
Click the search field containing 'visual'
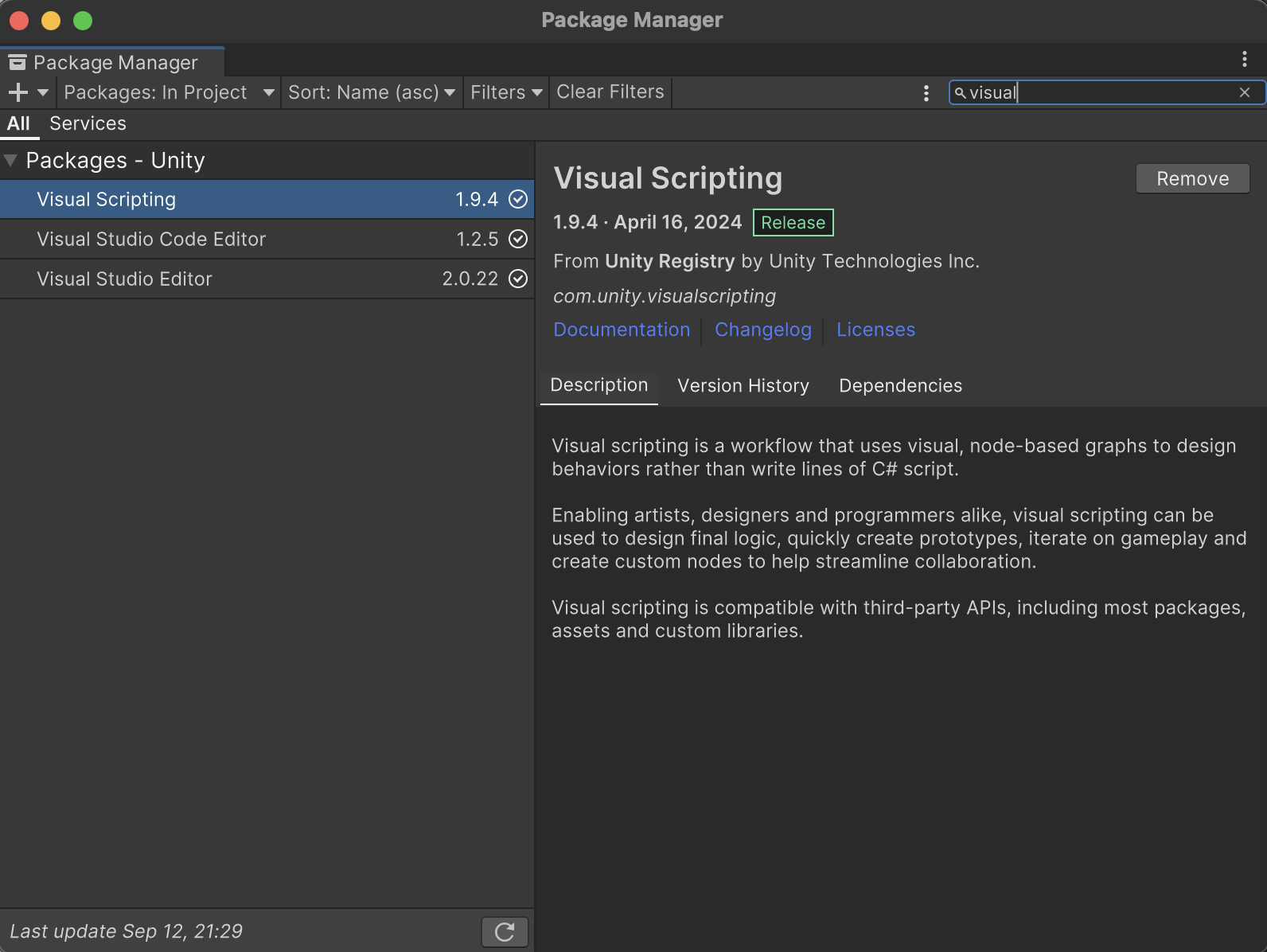click(1106, 92)
